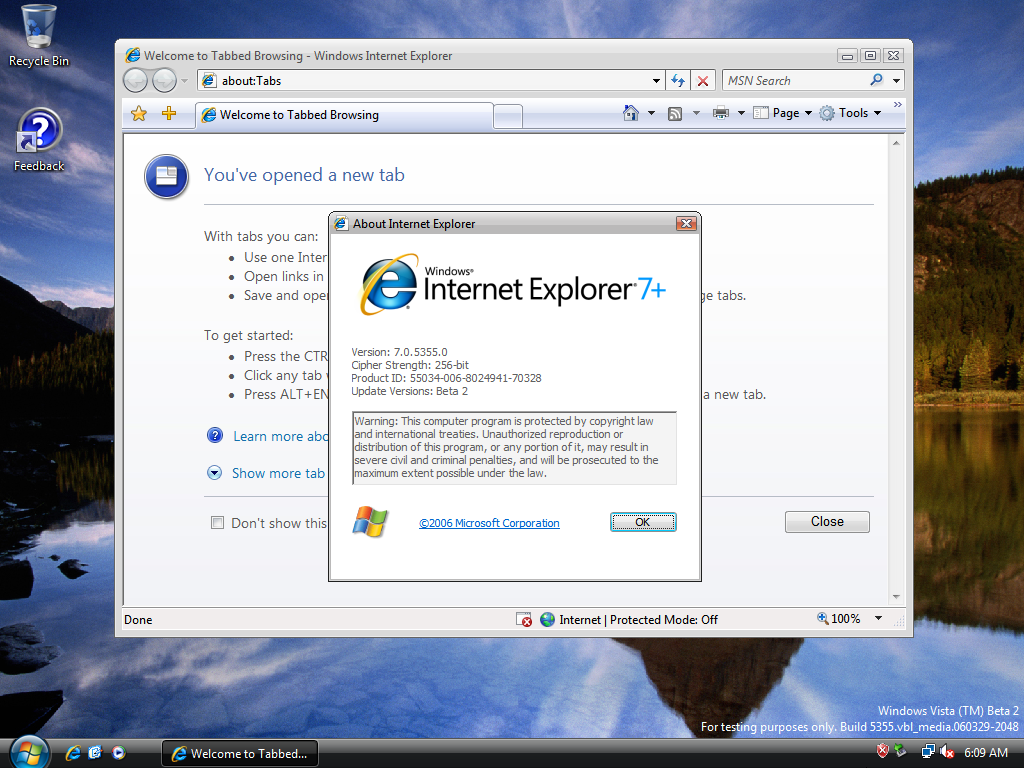This screenshot has height=768, width=1024.
Task: Close the About Internet Explorer dialog
Action: click(x=686, y=223)
